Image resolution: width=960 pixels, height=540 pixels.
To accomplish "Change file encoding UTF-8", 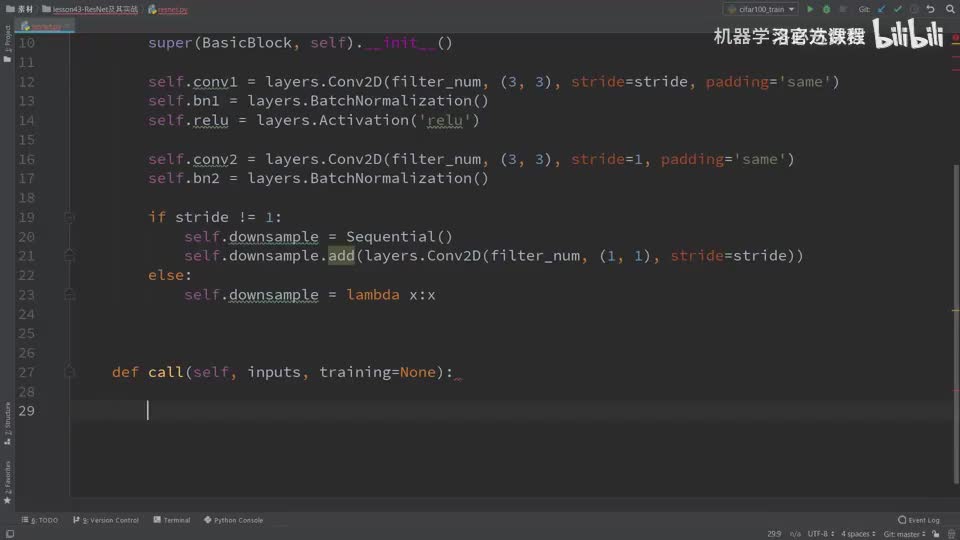I will coord(820,534).
